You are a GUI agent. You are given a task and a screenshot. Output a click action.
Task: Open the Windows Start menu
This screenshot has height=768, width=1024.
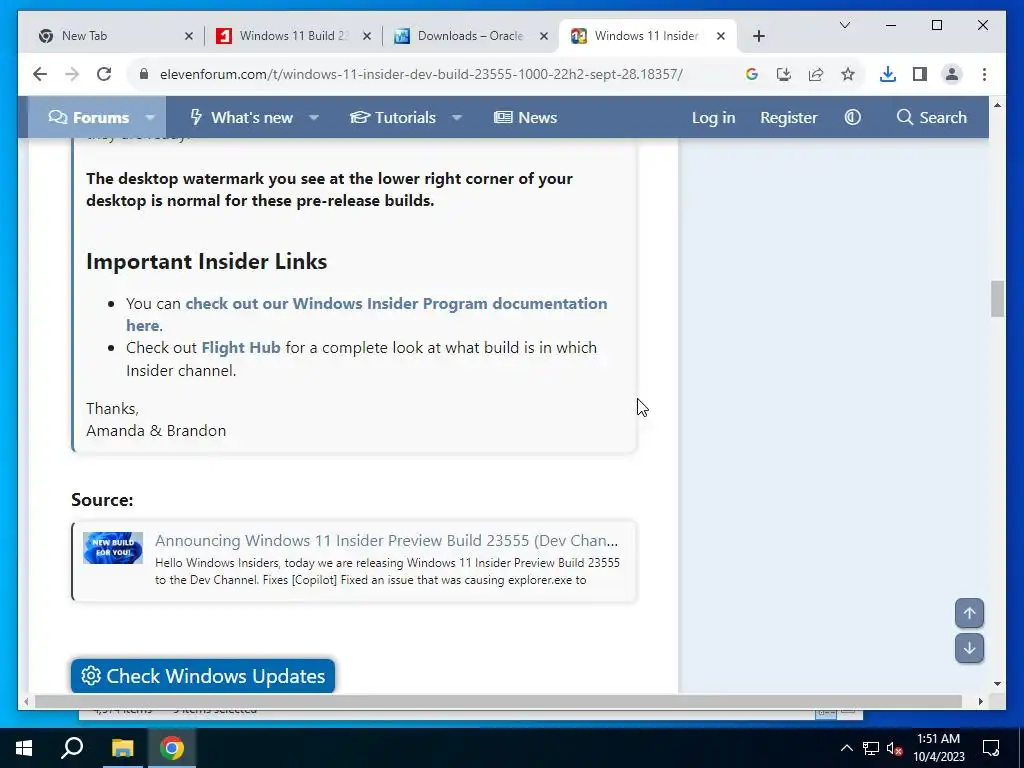pyautogui.click(x=24, y=748)
